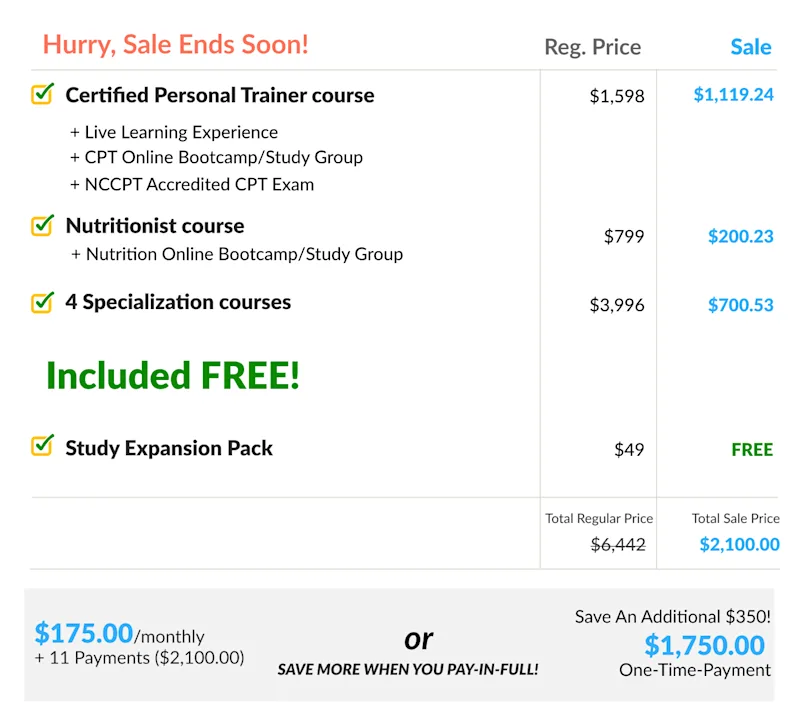Select the $175.00 monthly payment option
The height and width of the screenshot is (717, 800).
click(119, 634)
